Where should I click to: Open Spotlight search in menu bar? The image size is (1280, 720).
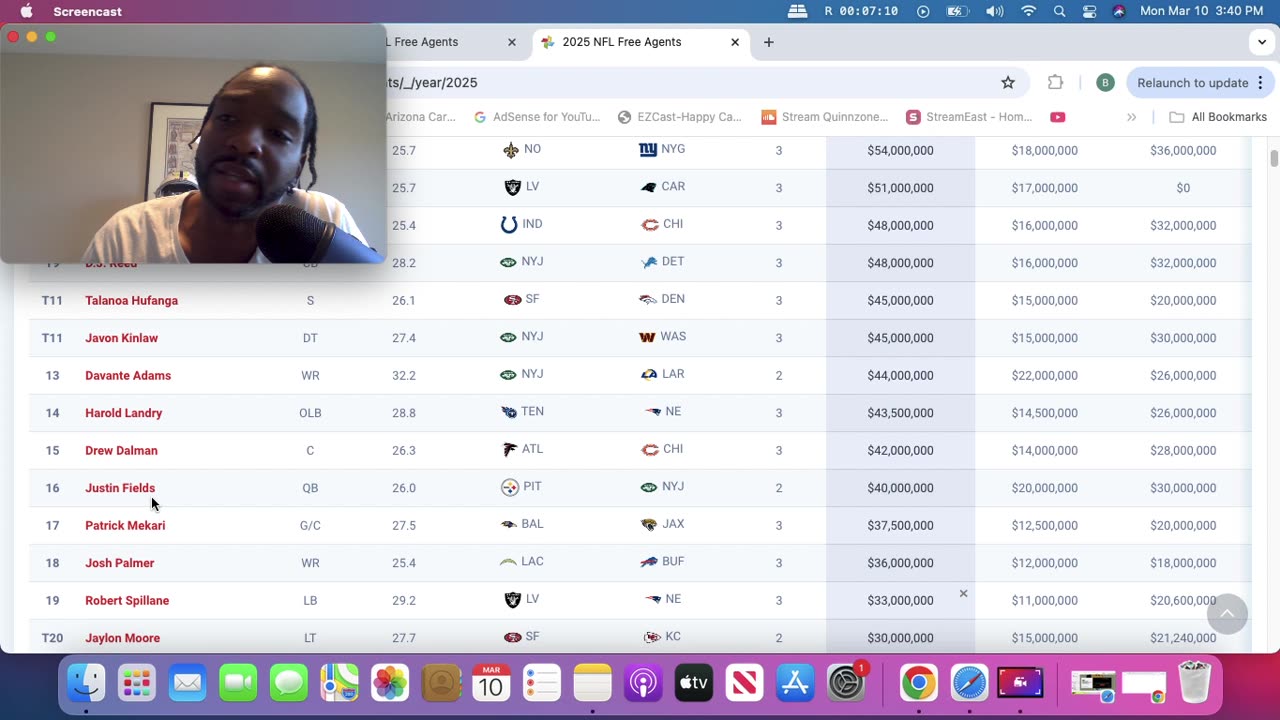click(1059, 11)
